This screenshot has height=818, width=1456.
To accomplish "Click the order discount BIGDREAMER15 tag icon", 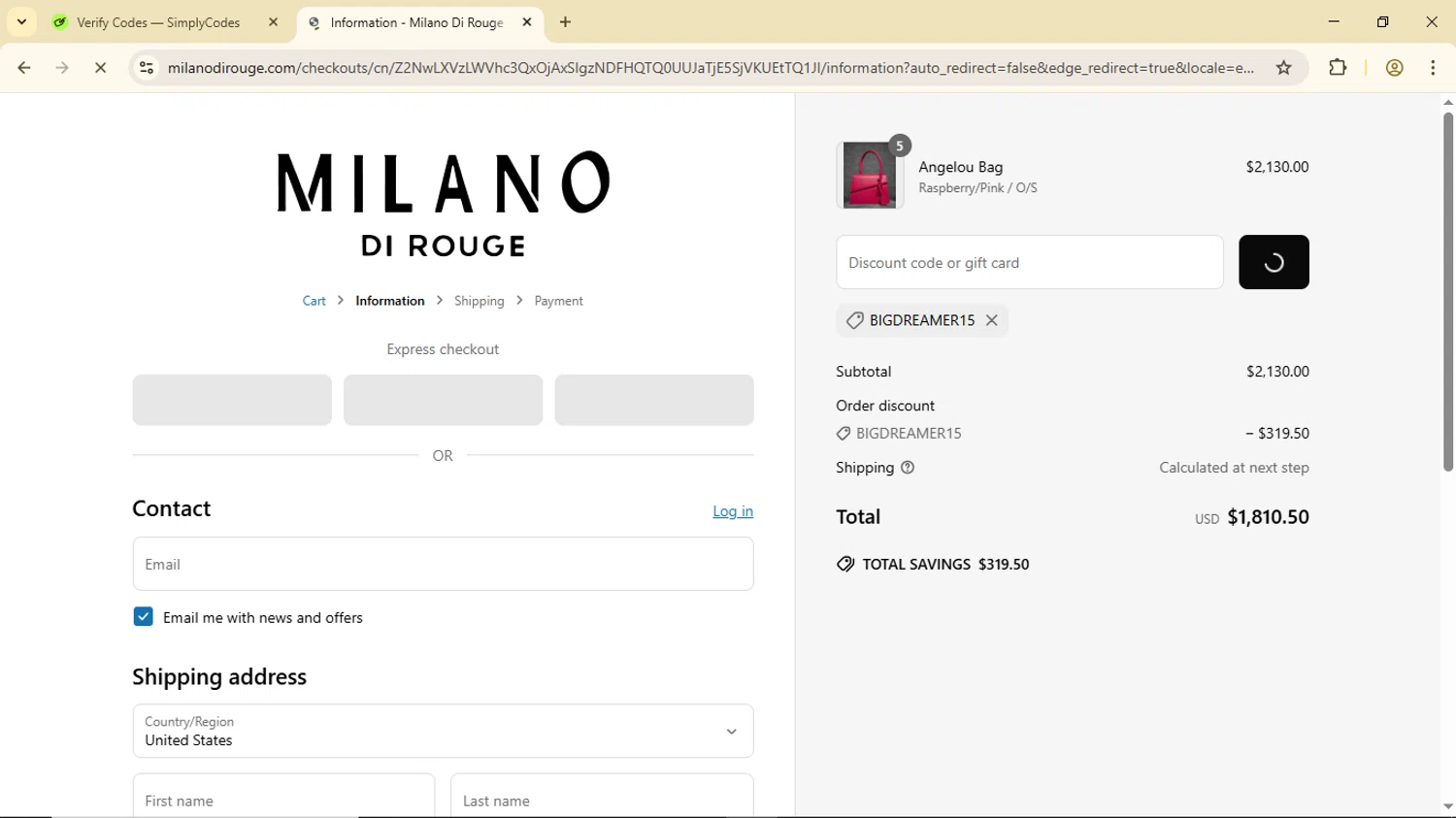I will coord(844,434).
